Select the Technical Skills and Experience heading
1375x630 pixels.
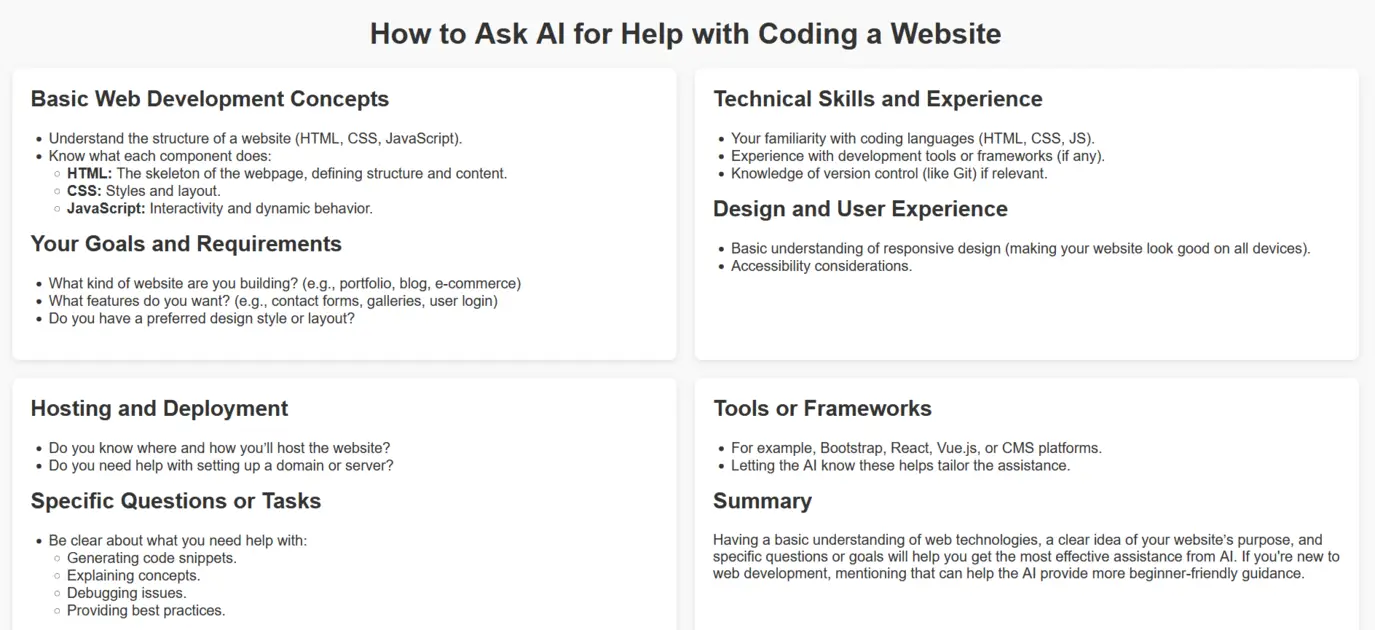(878, 99)
